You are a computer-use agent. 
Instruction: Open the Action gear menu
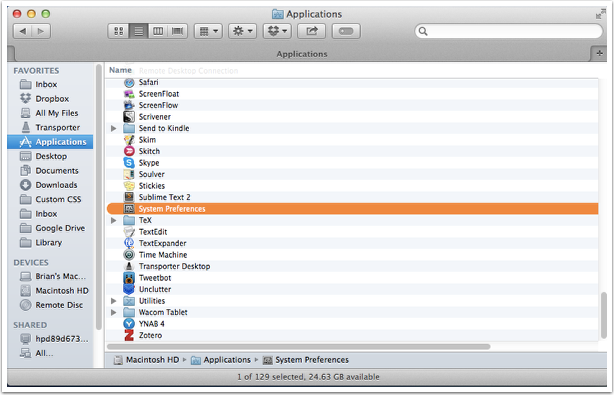click(242, 31)
